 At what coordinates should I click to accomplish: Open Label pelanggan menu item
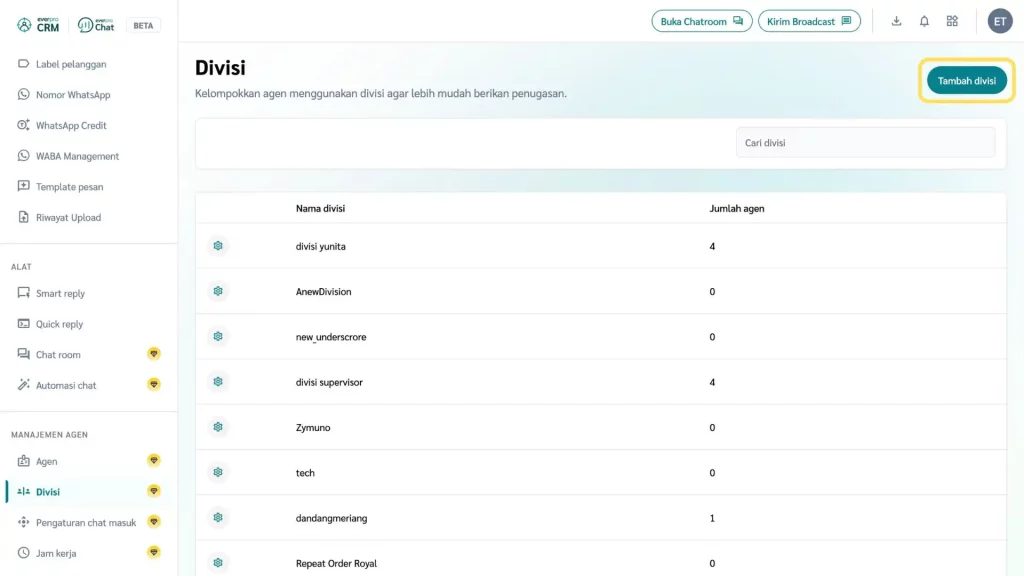[x=70, y=64]
